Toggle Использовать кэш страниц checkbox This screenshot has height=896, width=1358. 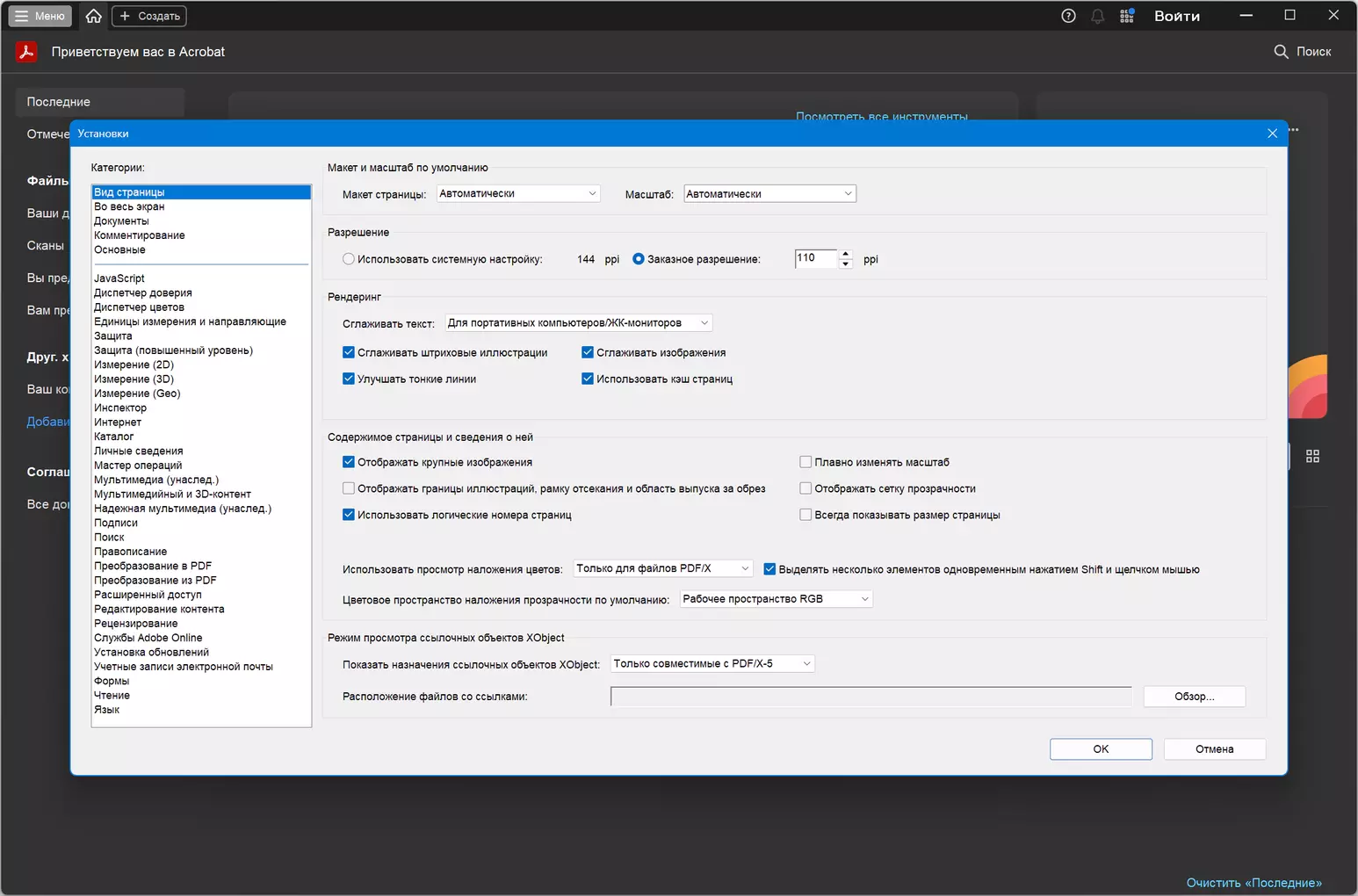click(588, 379)
